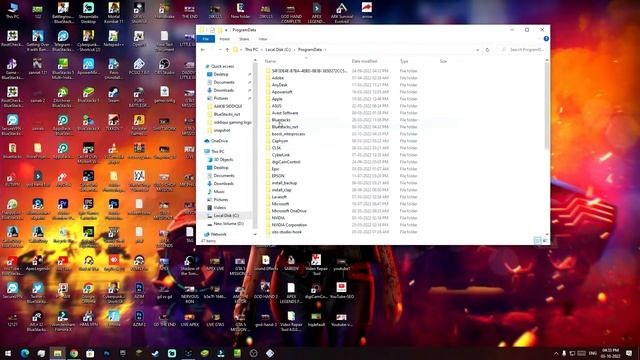
Task: Select the Adobe folder
Action: coord(278,78)
